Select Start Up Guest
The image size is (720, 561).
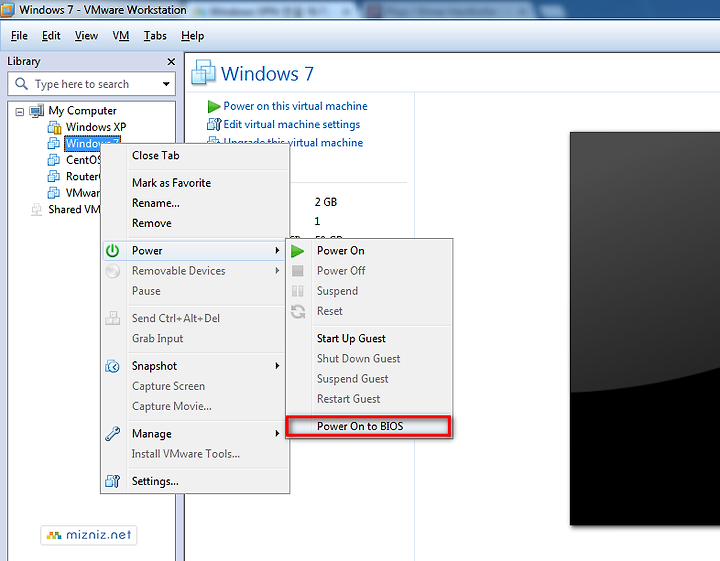(x=369, y=338)
